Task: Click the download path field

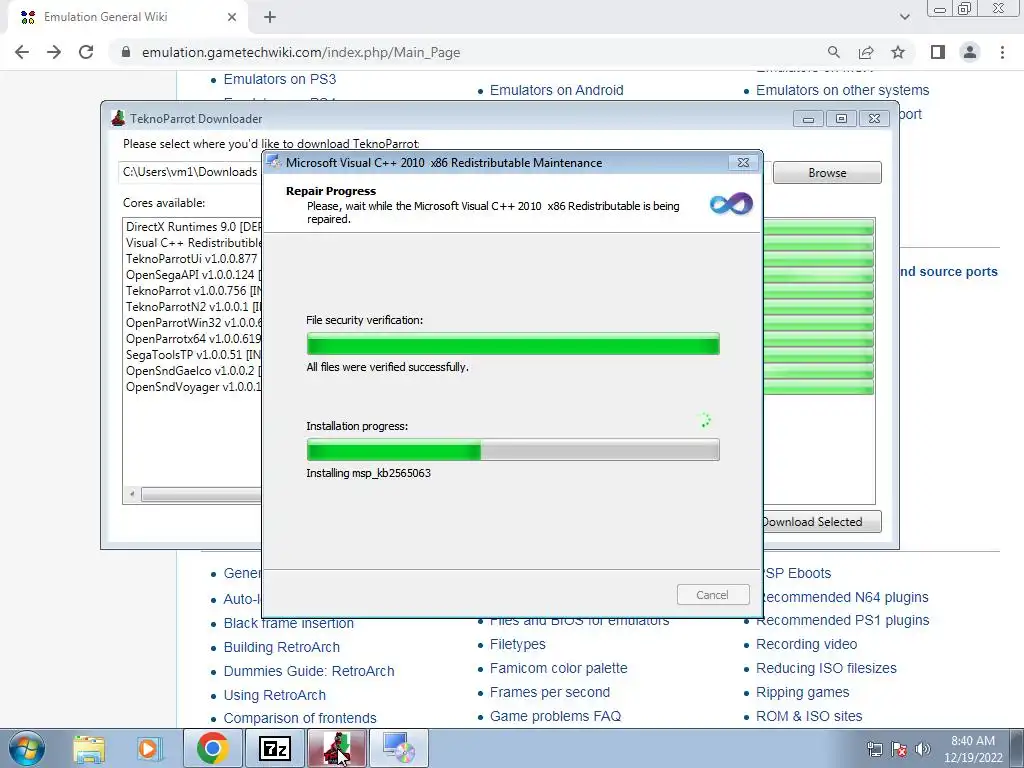Action: pos(191,172)
